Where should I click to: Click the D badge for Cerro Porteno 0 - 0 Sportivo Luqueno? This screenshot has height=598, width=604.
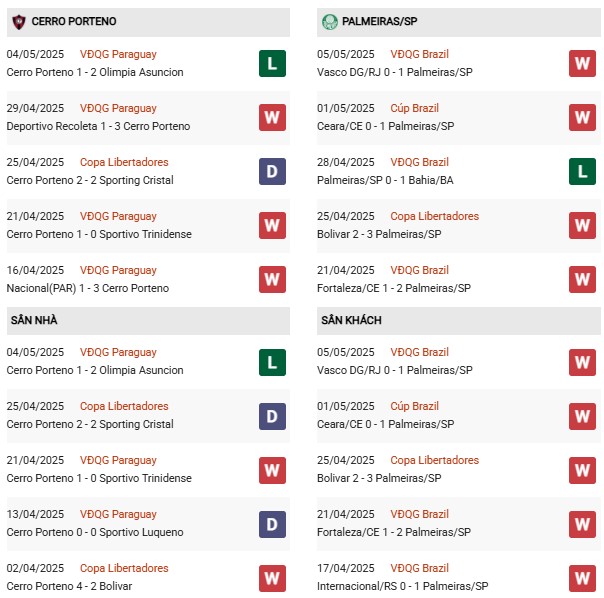click(x=272, y=524)
